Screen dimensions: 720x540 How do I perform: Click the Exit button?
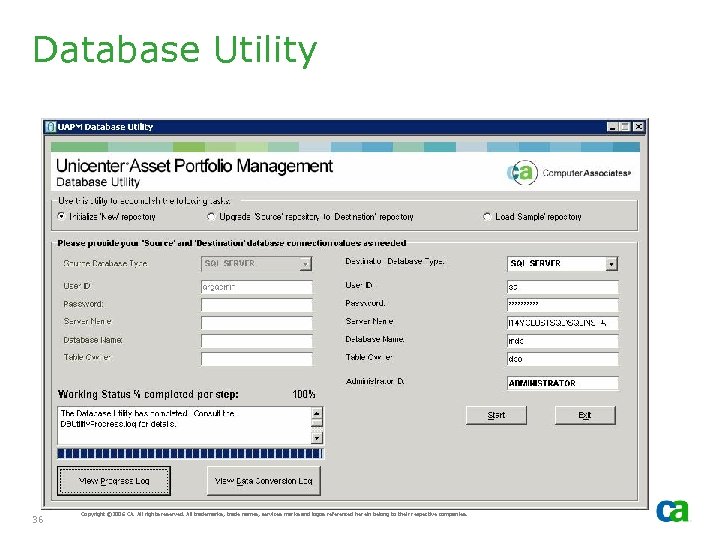point(585,415)
